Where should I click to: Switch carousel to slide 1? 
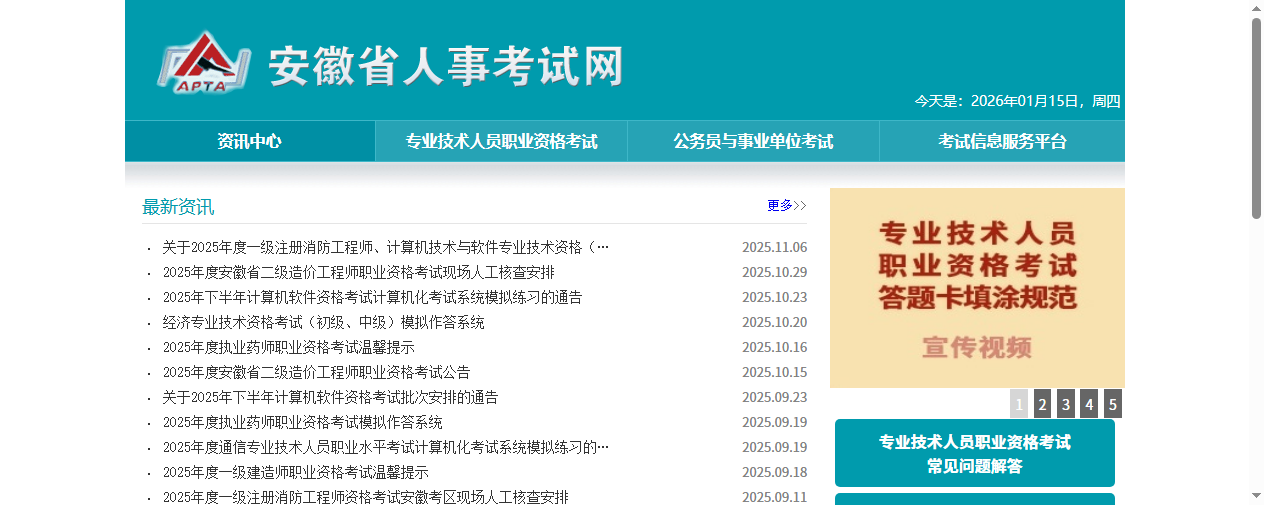tap(1019, 404)
